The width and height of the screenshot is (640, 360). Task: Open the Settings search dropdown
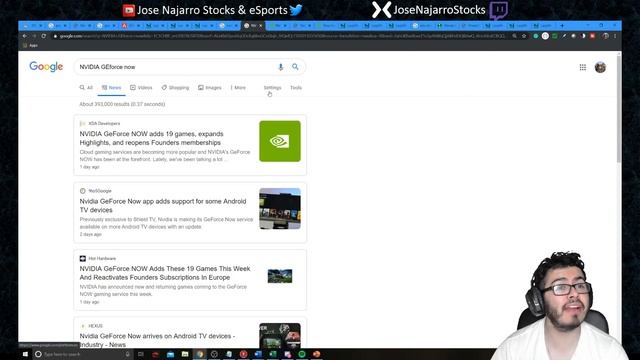point(272,88)
